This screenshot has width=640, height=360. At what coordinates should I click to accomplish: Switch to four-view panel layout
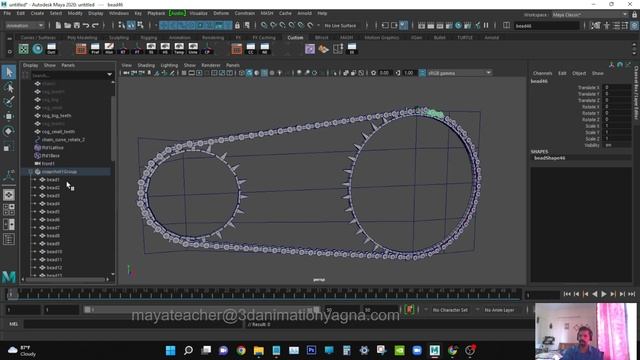[9, 209]
